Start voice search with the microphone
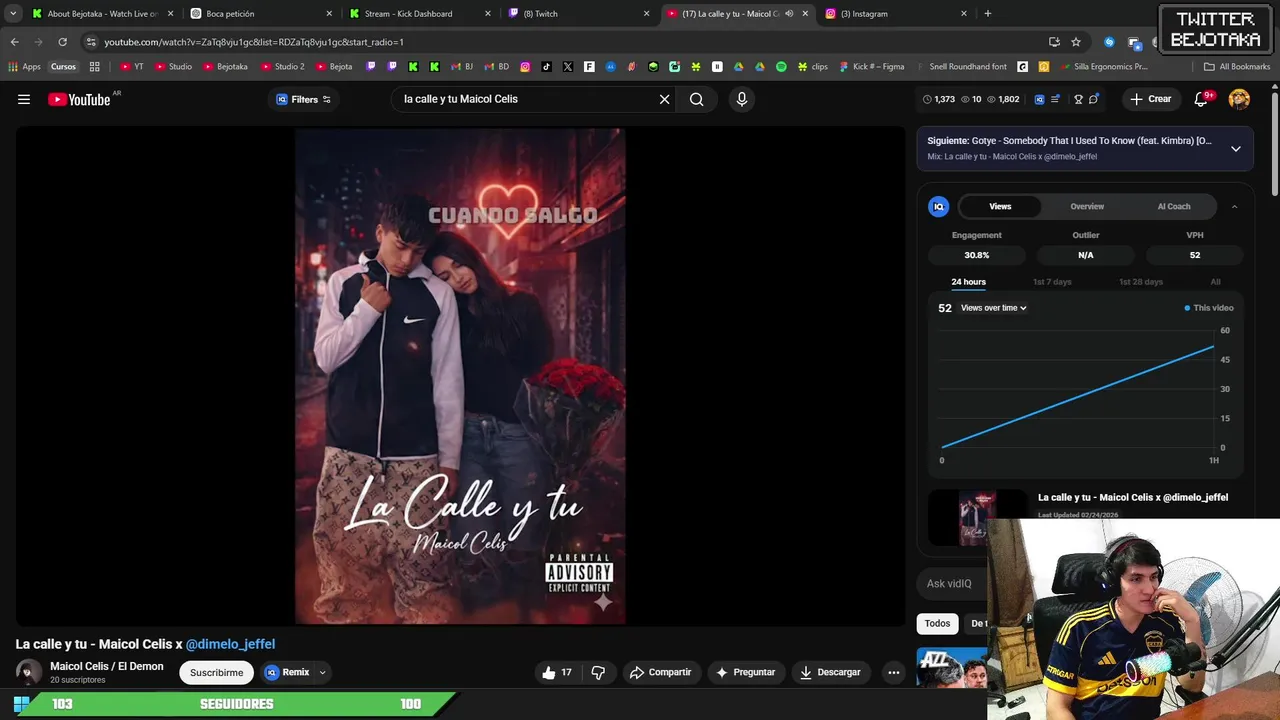Image resolution: width=1280 pixels, height=720 pixels. coord(741,99)
